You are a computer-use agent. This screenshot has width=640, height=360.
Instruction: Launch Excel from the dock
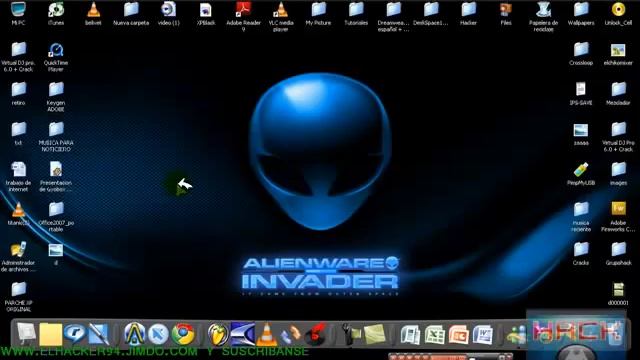(435, 334)
